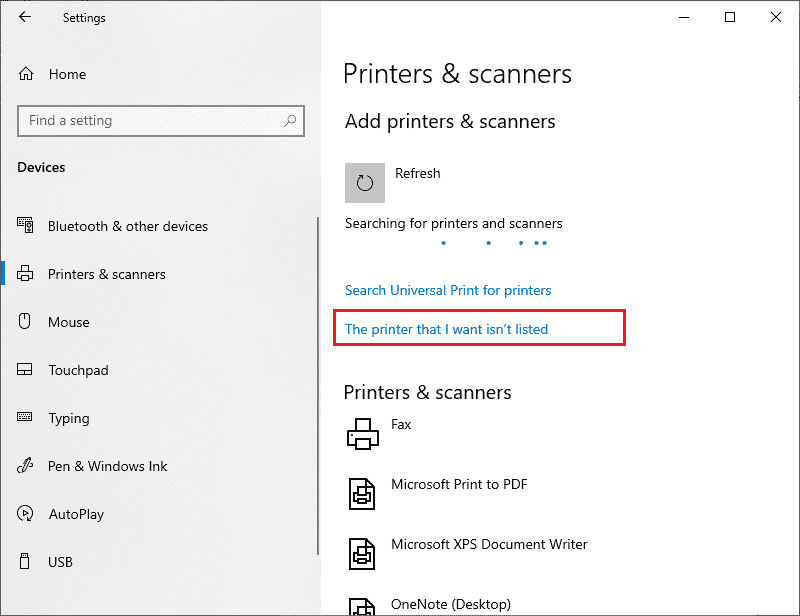Screen dimensions: 800x616
Task: Select Microsoft XPS Document Writer name
Action: click(489, 544)
